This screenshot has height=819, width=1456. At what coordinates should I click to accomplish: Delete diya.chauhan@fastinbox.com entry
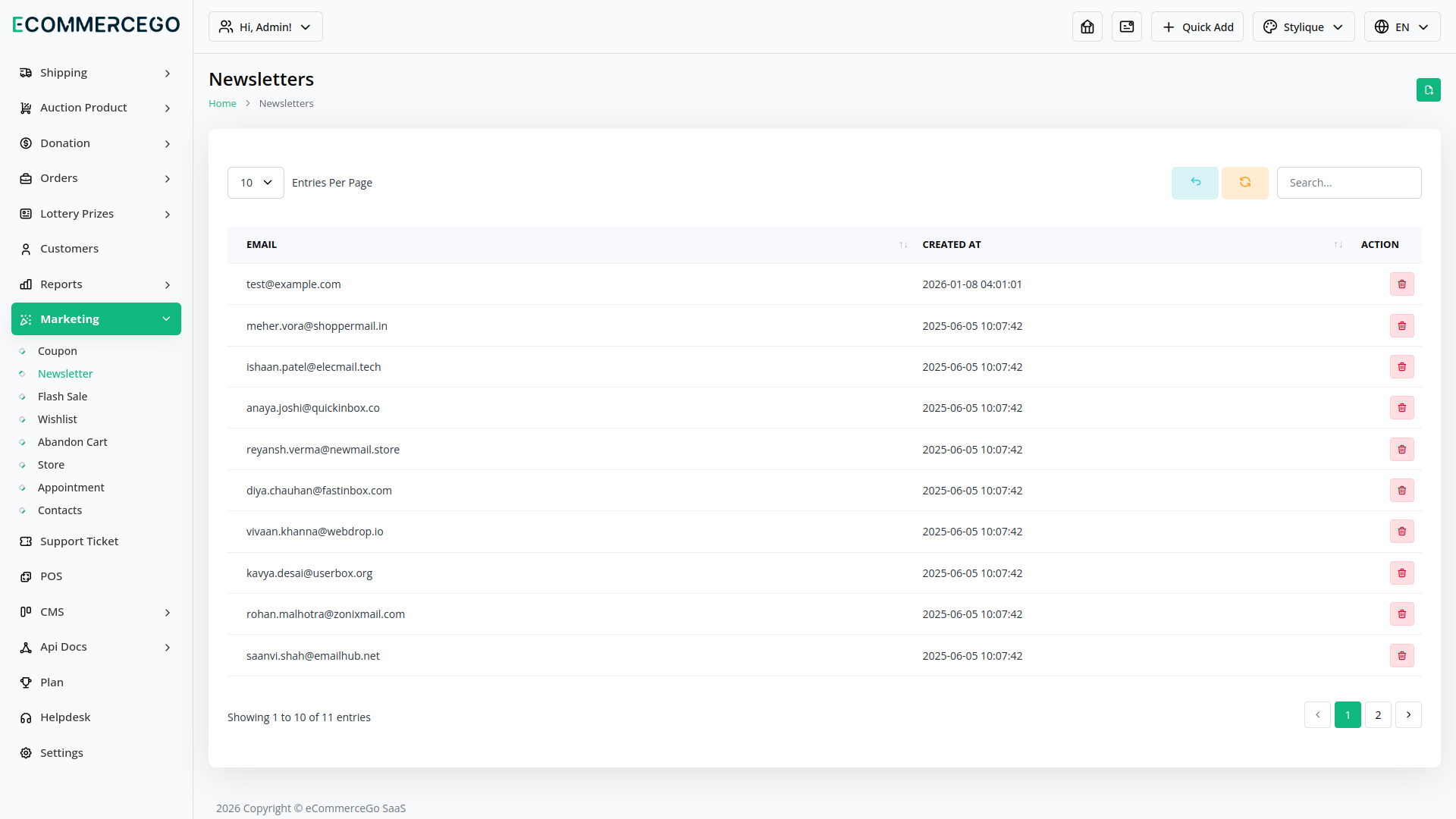tap(1401, 491)
